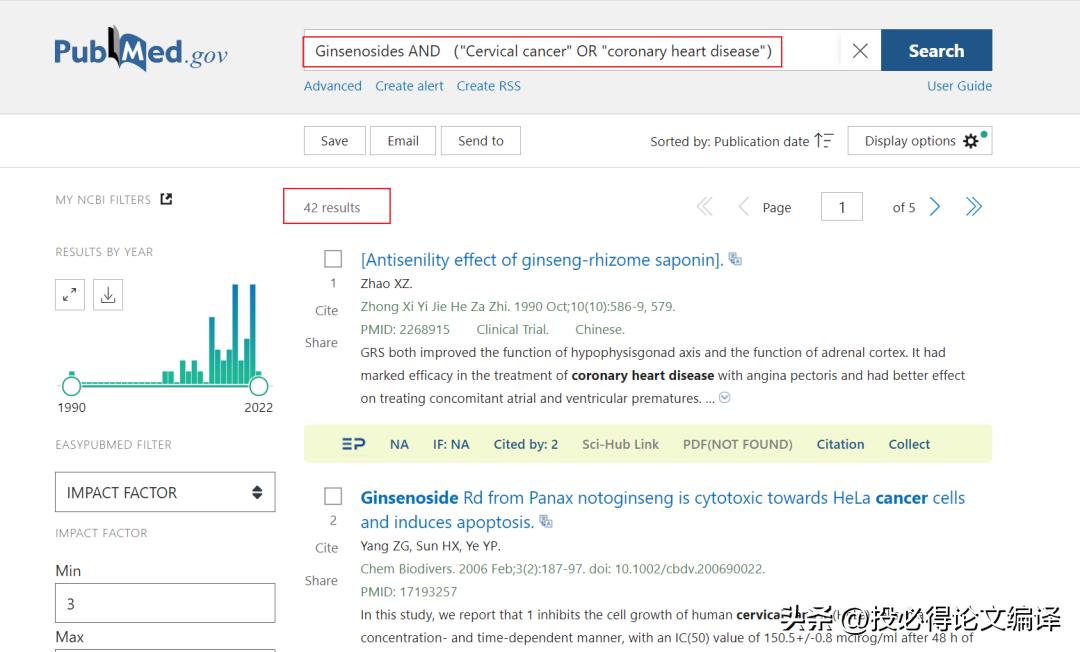The width and height of the screenshot is (1080, 652).
Task: Click the EasyPubMed EP icon in the bar
Action: 353,444
